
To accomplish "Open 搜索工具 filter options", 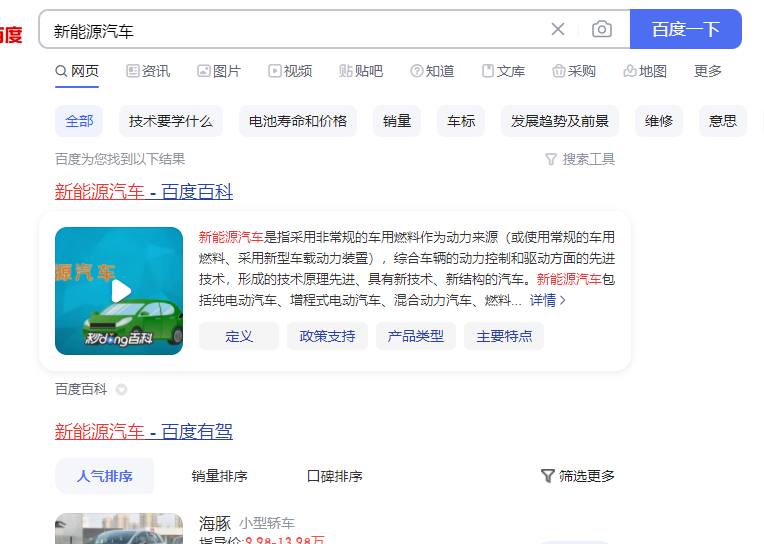I will [580, 159].
